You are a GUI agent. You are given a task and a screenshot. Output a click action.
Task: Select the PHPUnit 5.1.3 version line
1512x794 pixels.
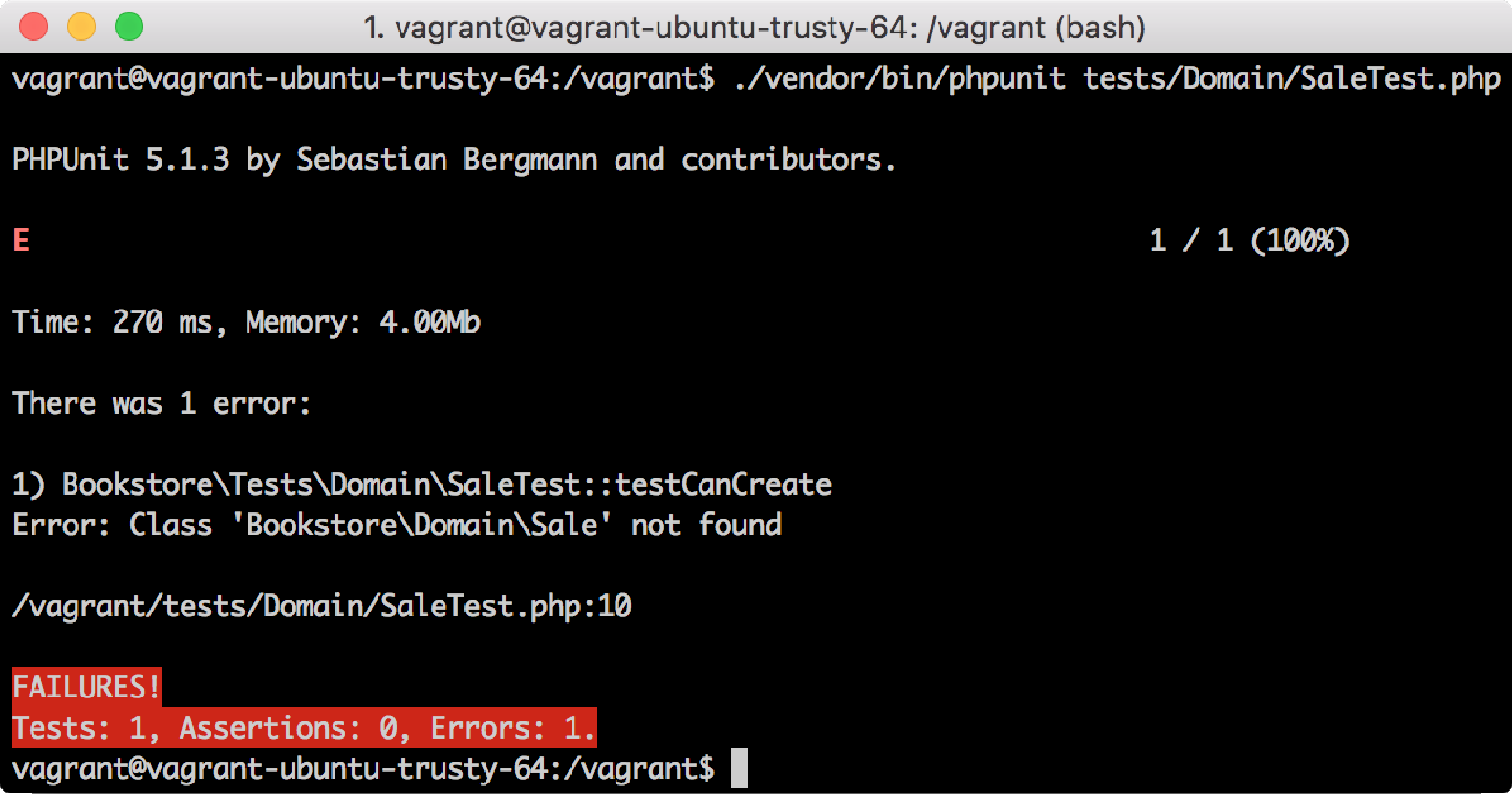(454, 160)
